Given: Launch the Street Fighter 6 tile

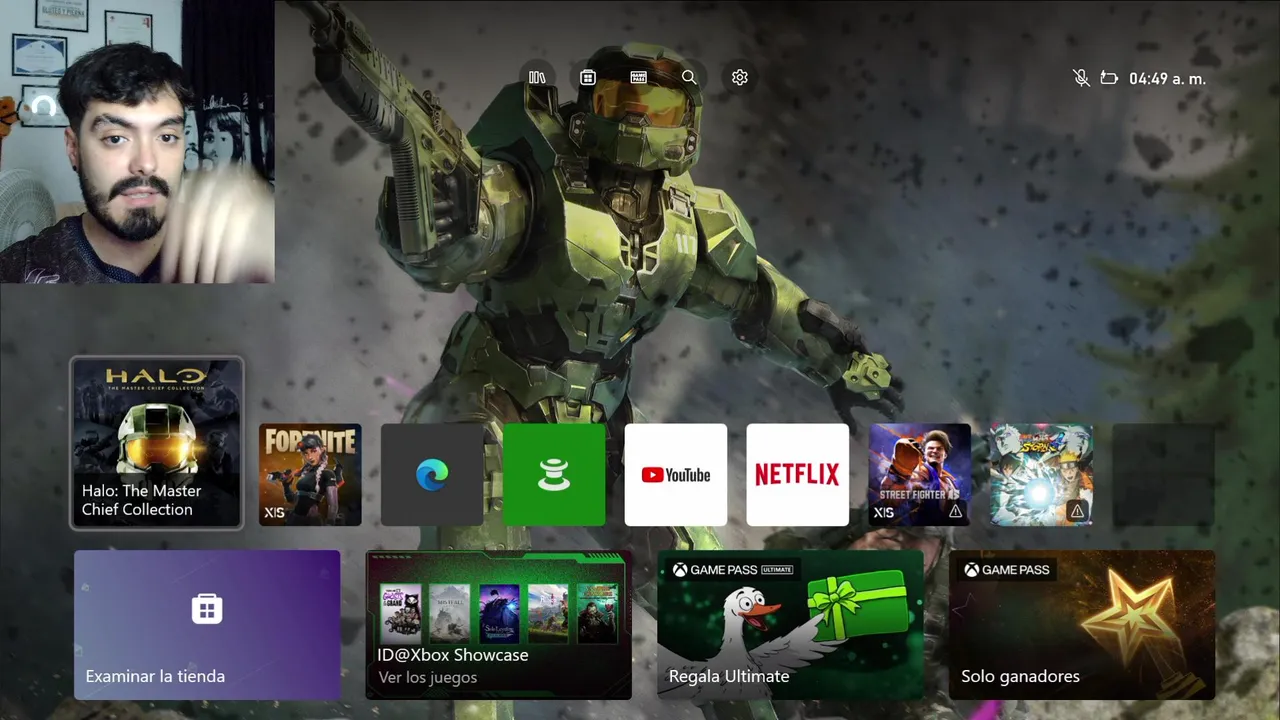Looking at the screenshot, I should pos(920,474).
